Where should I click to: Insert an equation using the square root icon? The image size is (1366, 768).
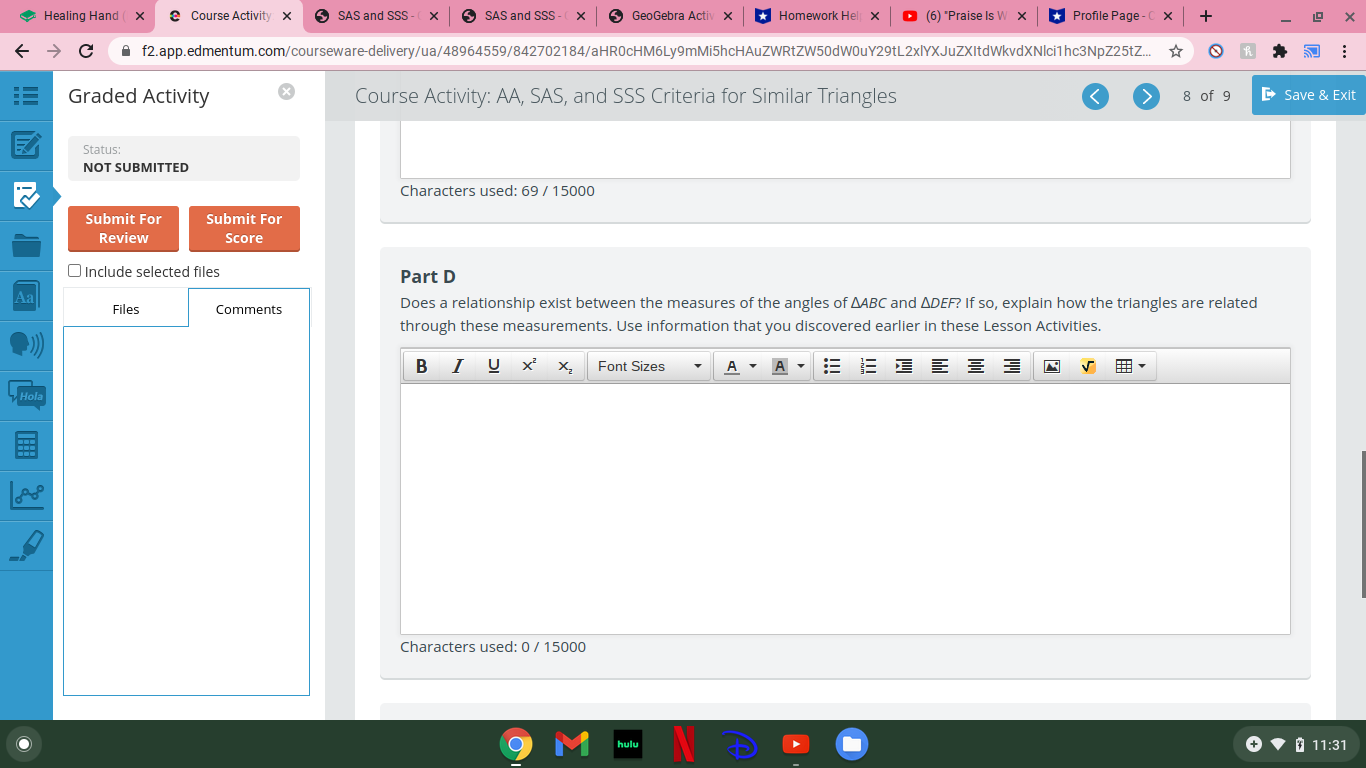1087,366
